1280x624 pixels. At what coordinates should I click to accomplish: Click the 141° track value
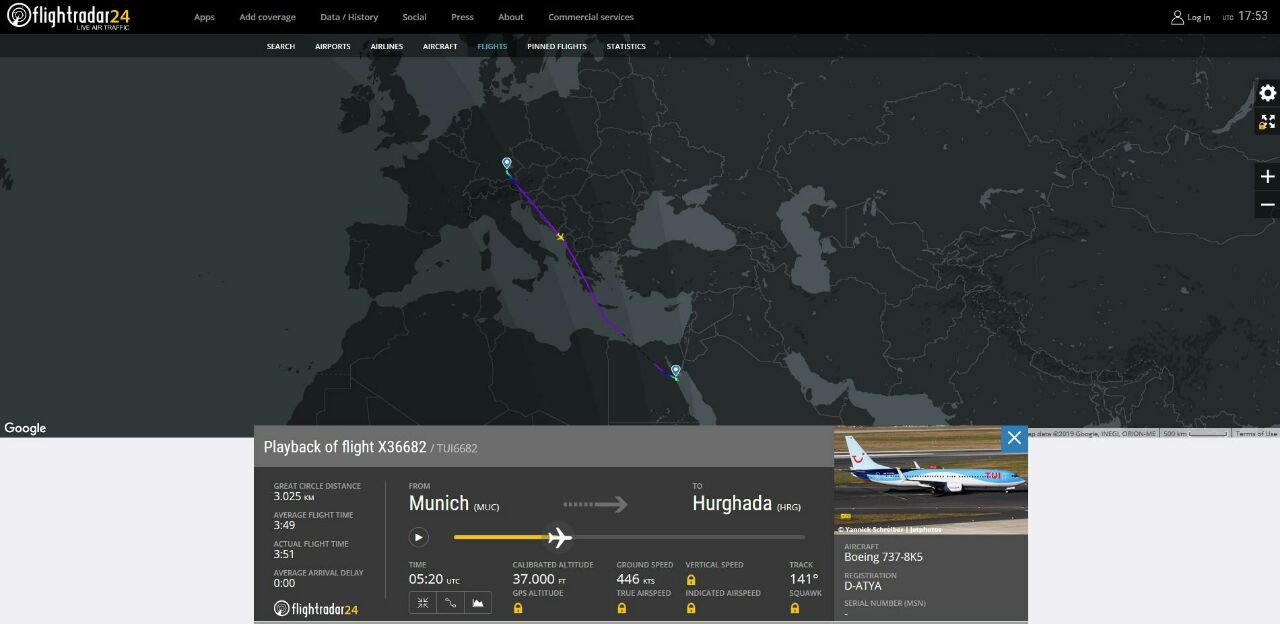click(804, 579)
